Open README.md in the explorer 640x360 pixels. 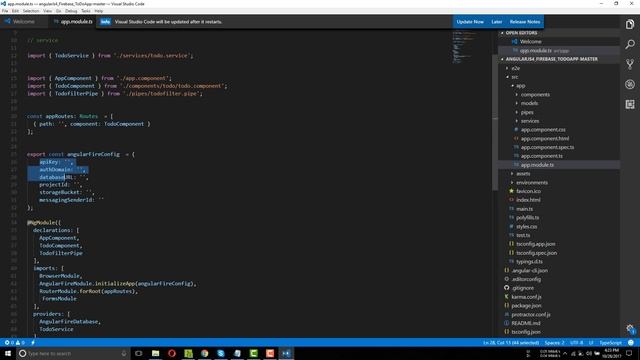tap(526, 323)
